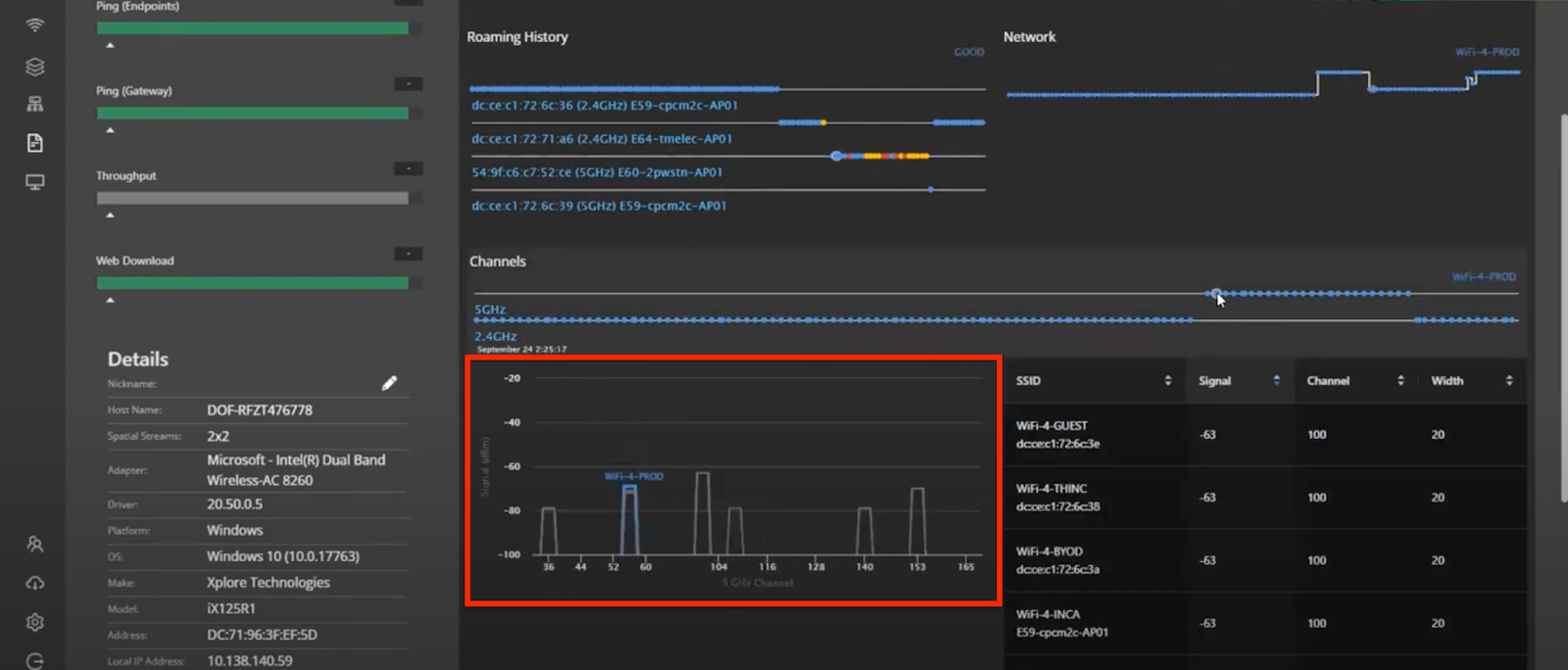Click the monitor display sidebar icon

(35, 182)
